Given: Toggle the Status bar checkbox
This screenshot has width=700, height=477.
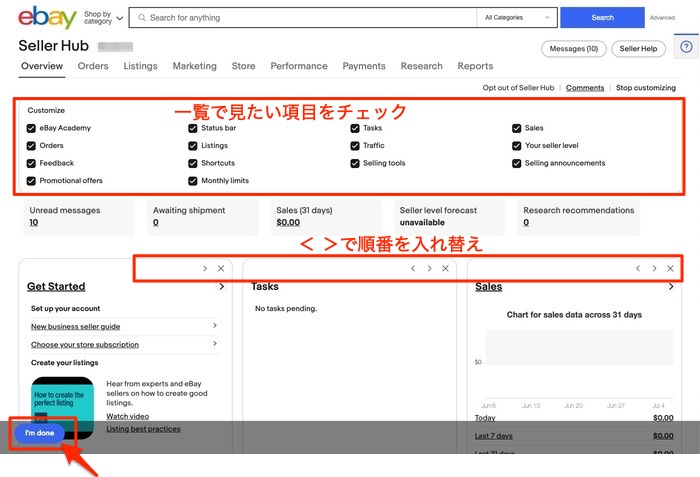Looking at the screenshot, I should click(193, 128).
